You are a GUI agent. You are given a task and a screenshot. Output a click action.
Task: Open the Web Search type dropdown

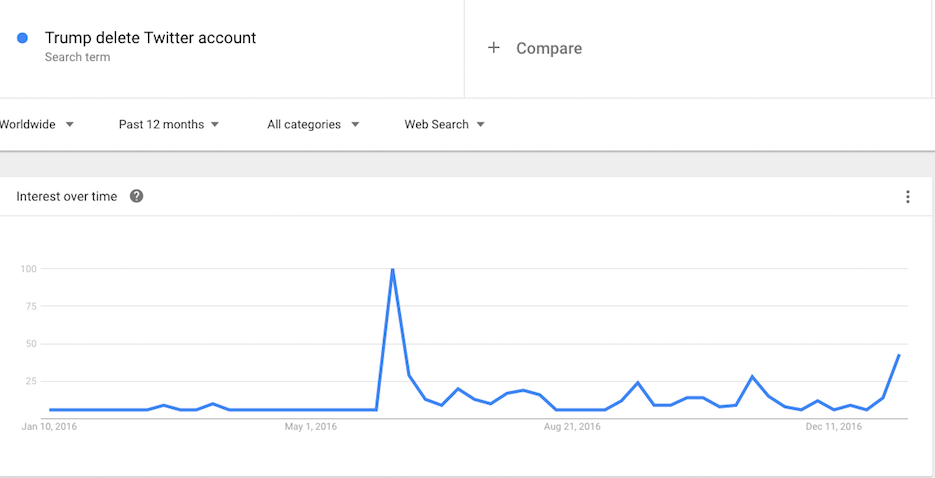(x=445, y=125)
